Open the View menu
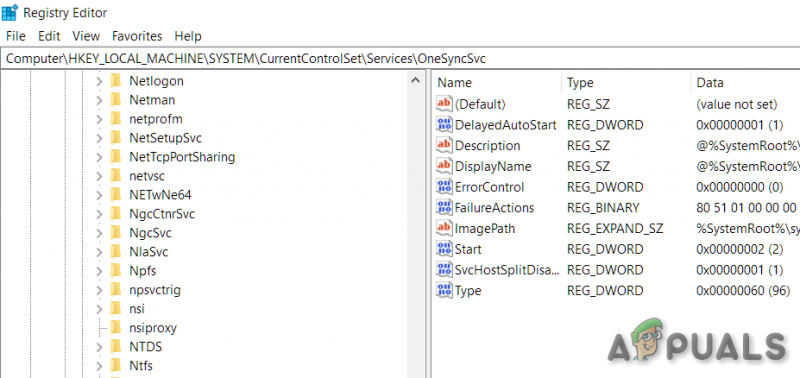 coord(86,36)
